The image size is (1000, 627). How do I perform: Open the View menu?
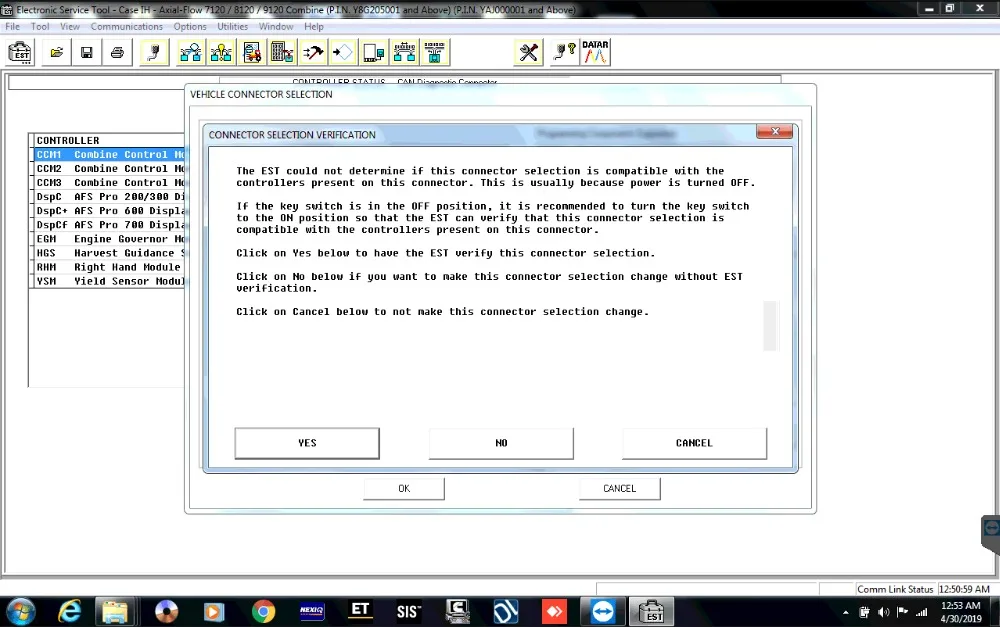click(70, 26)
